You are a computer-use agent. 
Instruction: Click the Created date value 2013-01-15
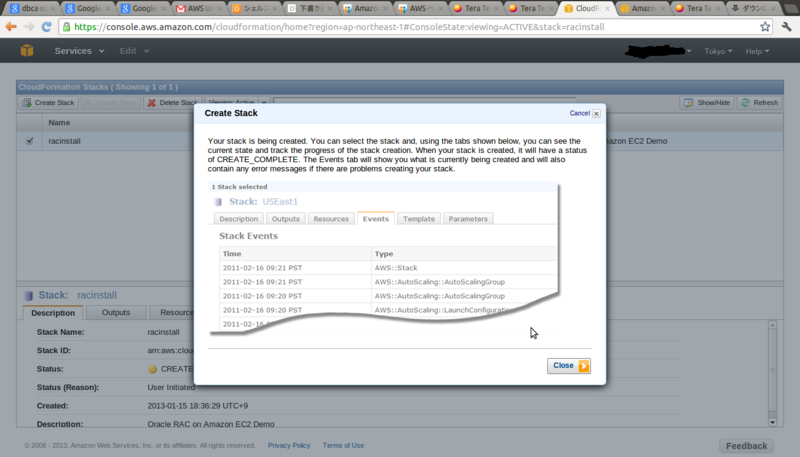(x=197, y=405)
